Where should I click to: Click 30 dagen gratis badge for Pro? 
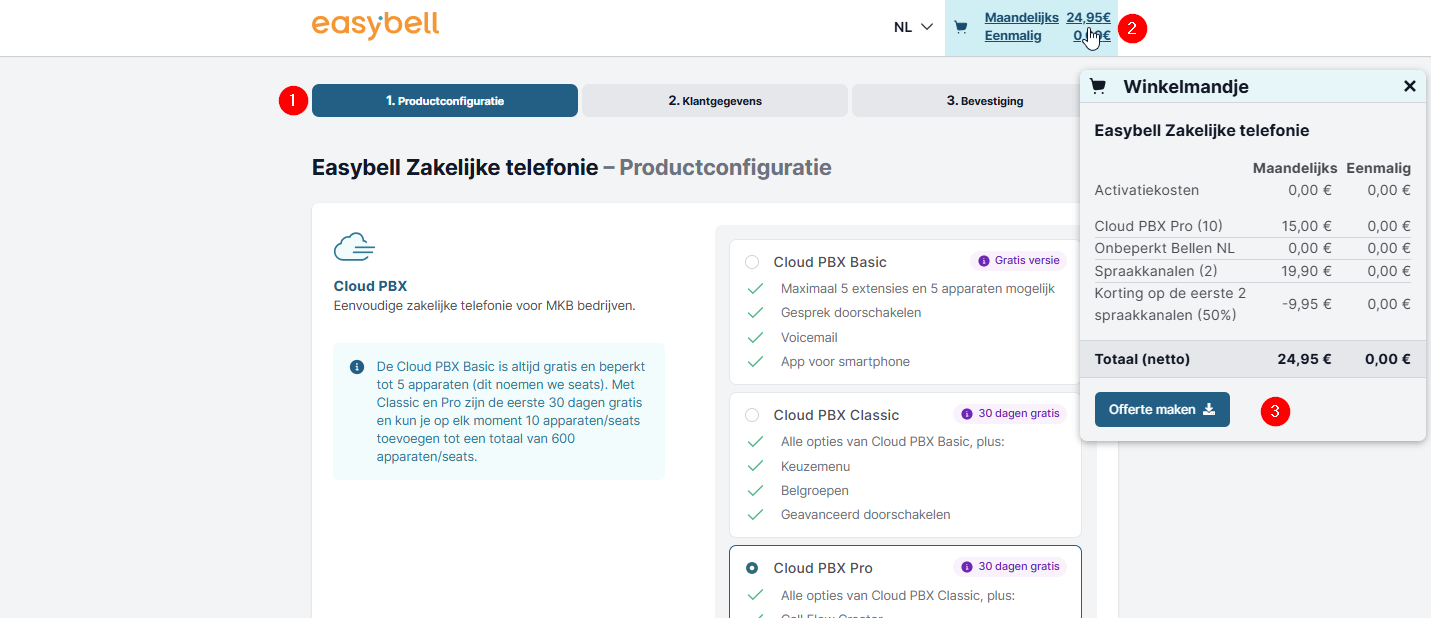pyautogui.click(x=1010, y=567)
